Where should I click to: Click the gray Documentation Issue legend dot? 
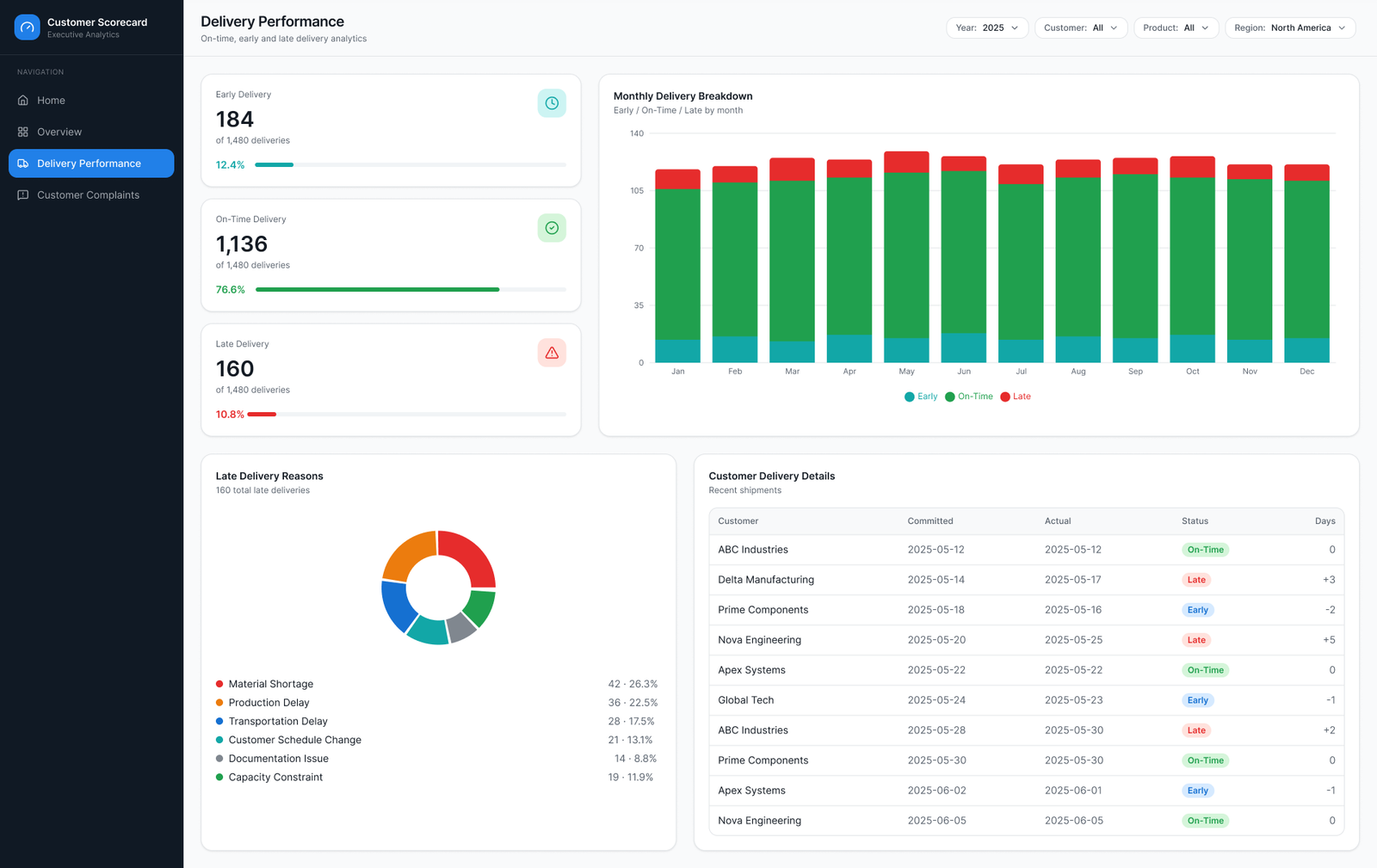(x=219, y=759)
